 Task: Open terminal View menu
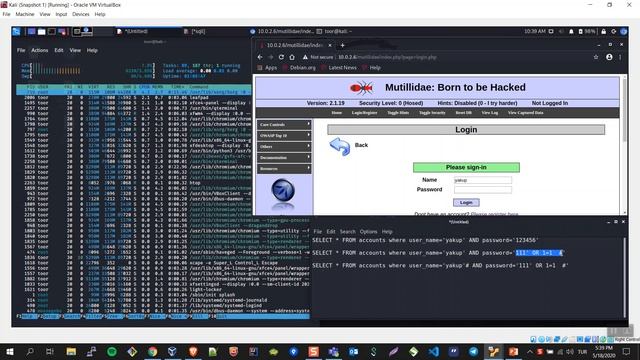tap(75, 50)
